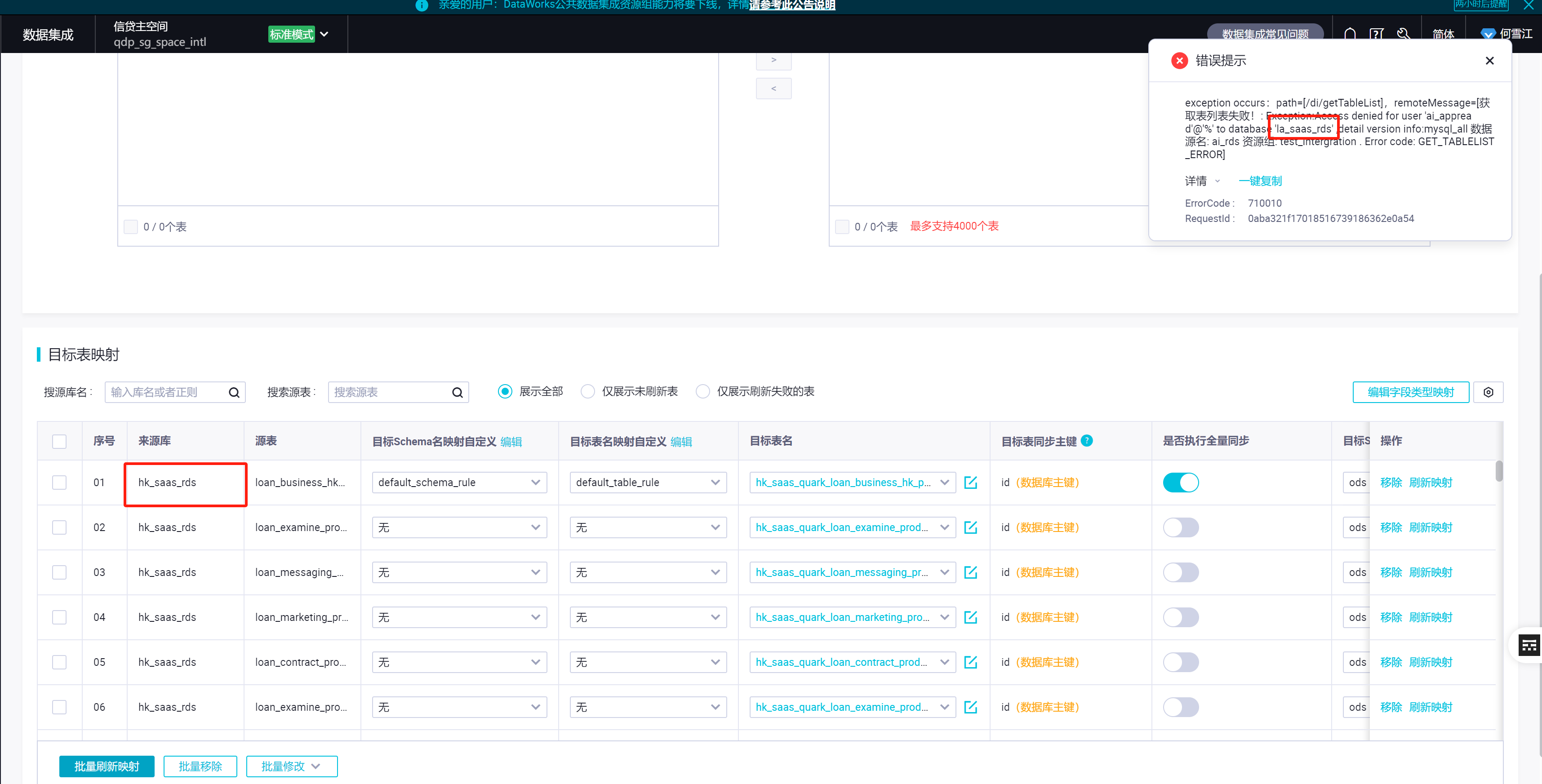Image resolution: width=1542 pixels, height=784 pixels.
Task: Close the 错误提示 error popup
Action: click(x=1489, y=61)
